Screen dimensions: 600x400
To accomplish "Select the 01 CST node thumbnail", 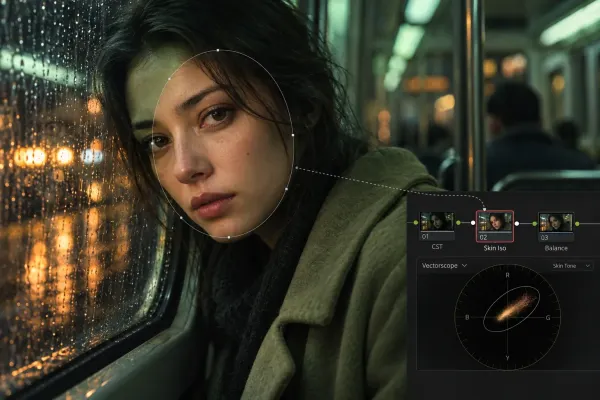I will coord(437,222).
